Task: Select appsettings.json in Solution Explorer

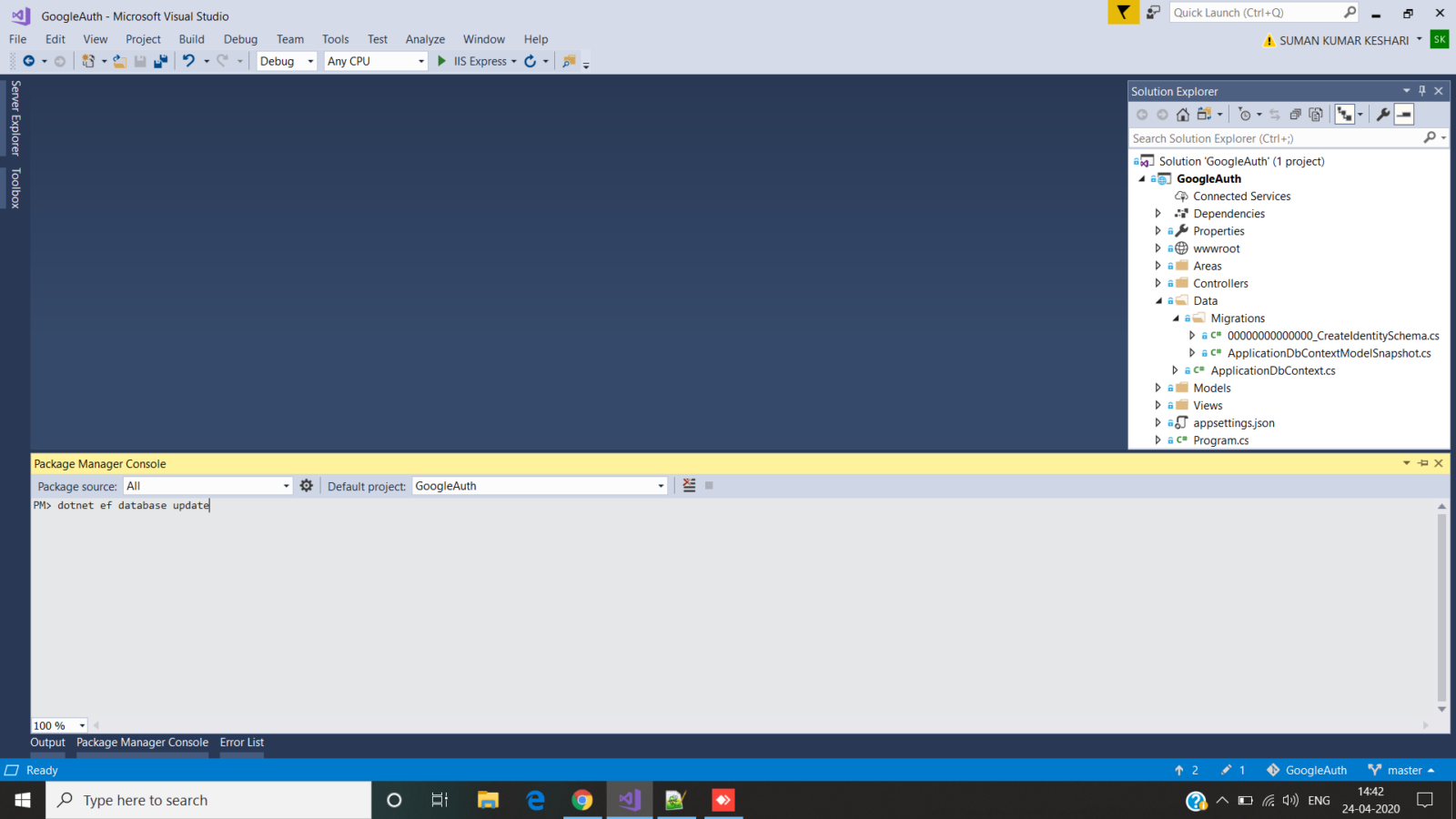Action: [1234, 423]
